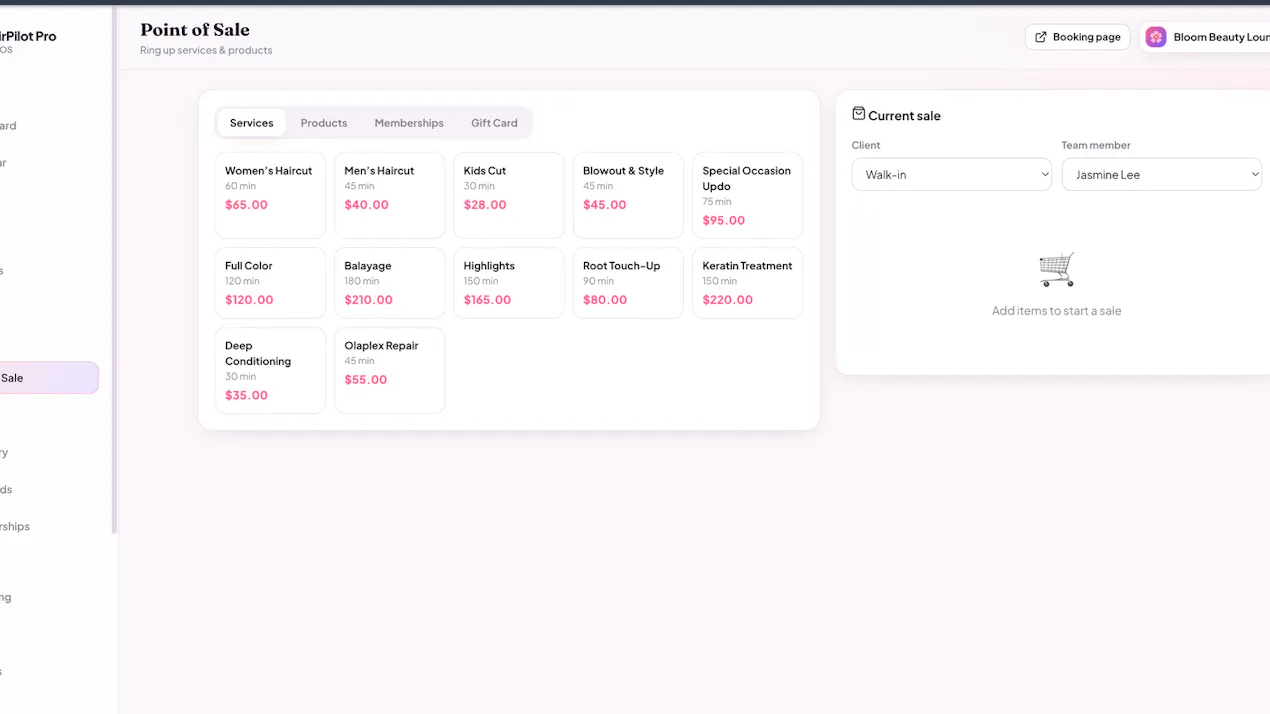Click the $210.00 Balayage price
Screen dimensions: 1270x714
tap(368, 300)
